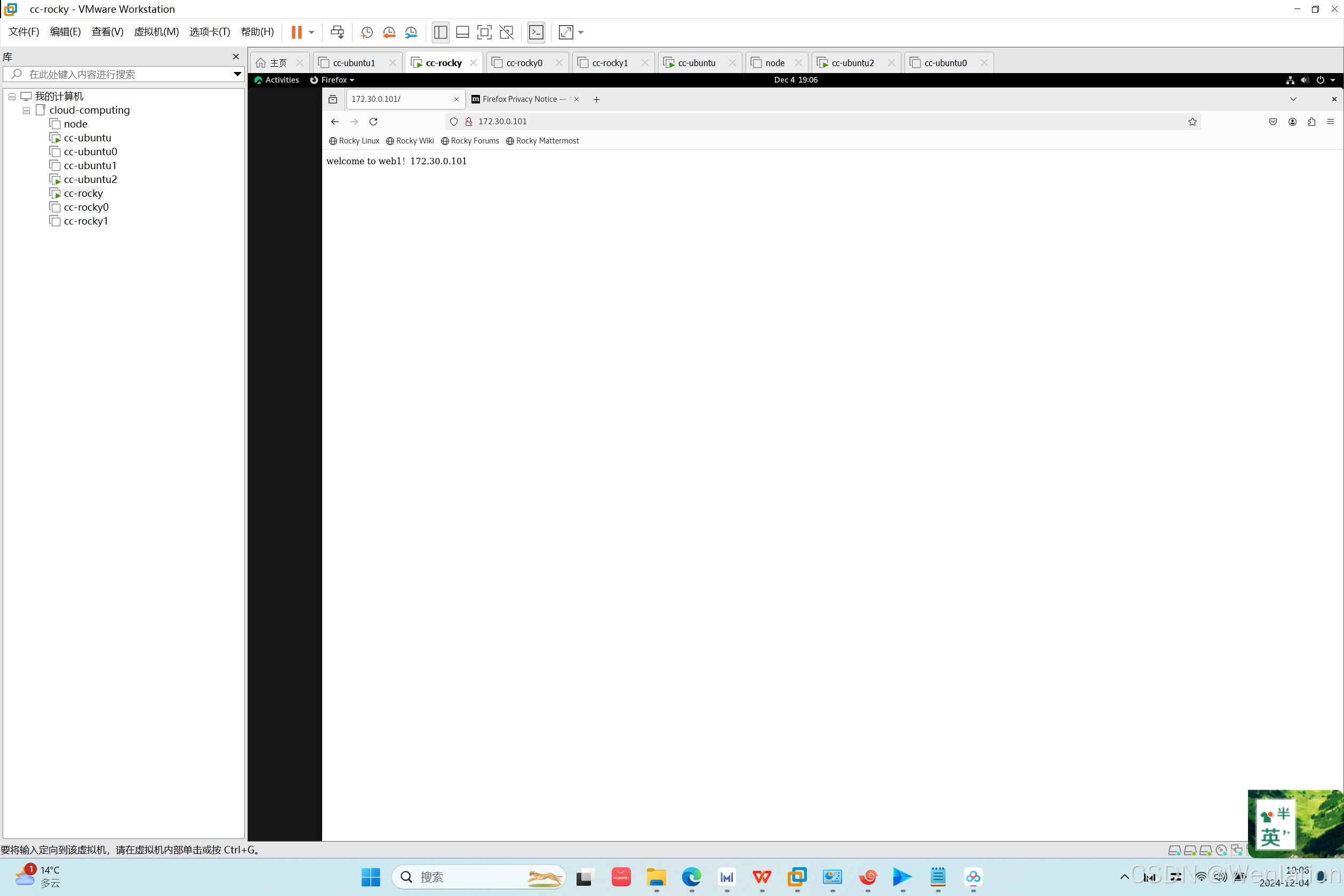Collapse the cloud-computing folder tree
Image resolution: width=1344 pixels, height=896 pixels.
[x=26, y=110]
